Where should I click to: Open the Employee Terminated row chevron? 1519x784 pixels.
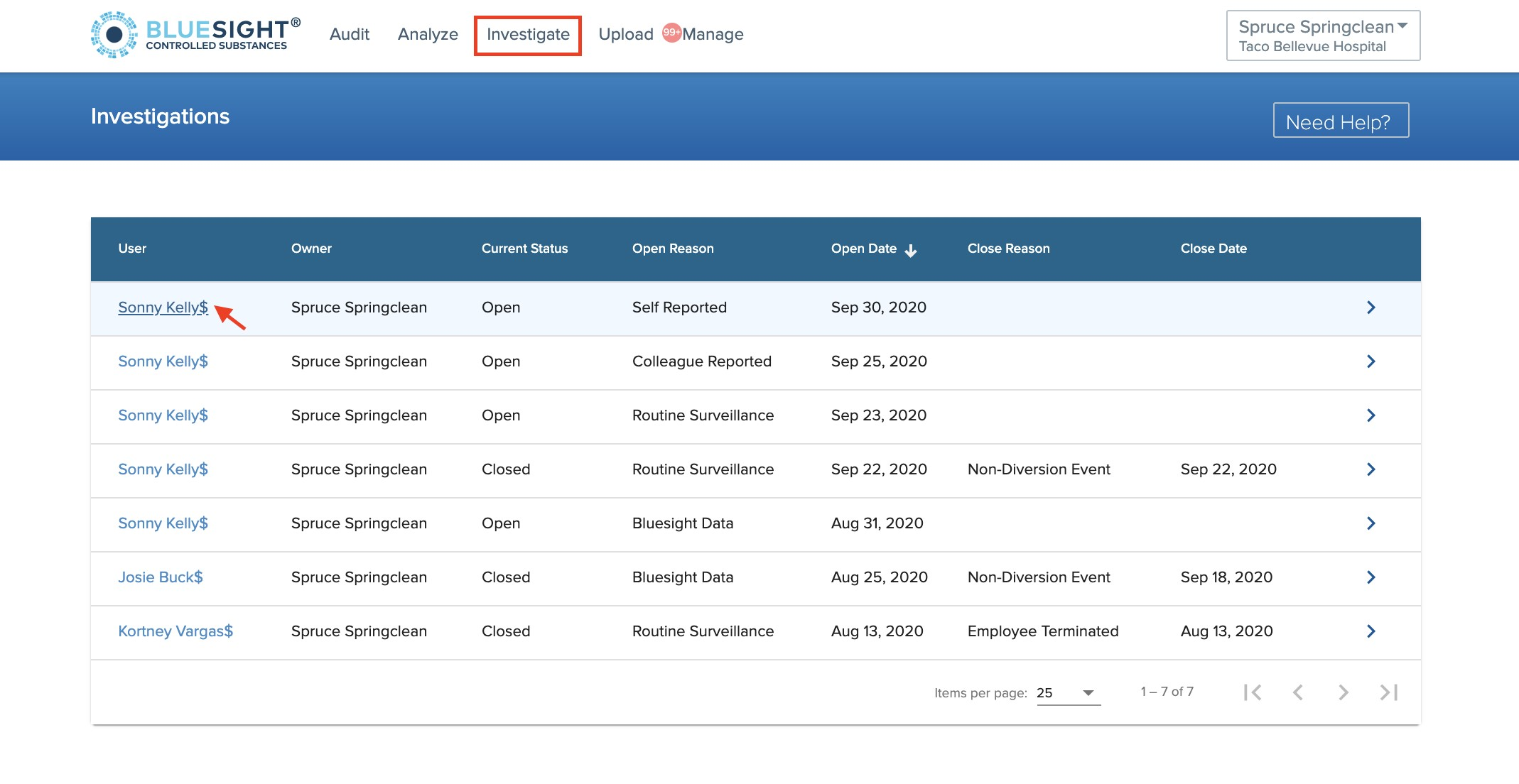(x=1371, y=631)
